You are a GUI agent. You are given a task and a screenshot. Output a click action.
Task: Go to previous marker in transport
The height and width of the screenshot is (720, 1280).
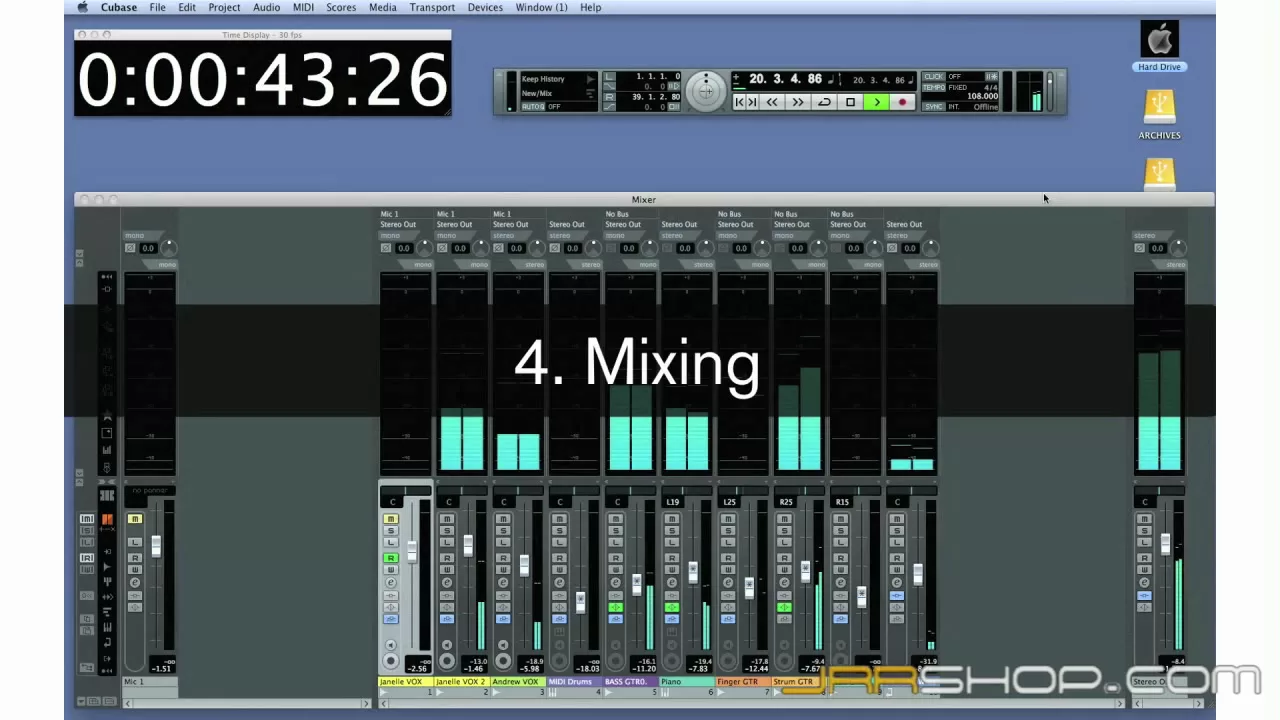[739, 101]
